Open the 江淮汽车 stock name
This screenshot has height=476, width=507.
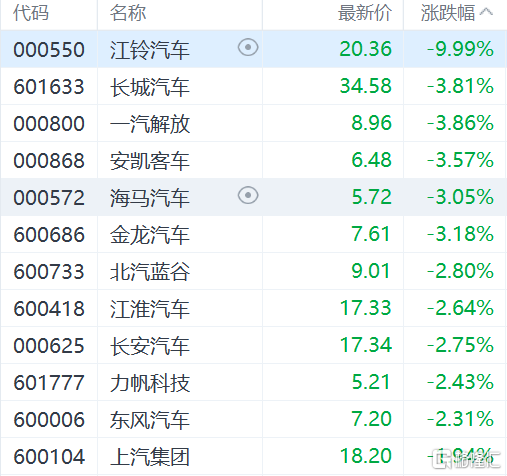(x=150, y=309)
